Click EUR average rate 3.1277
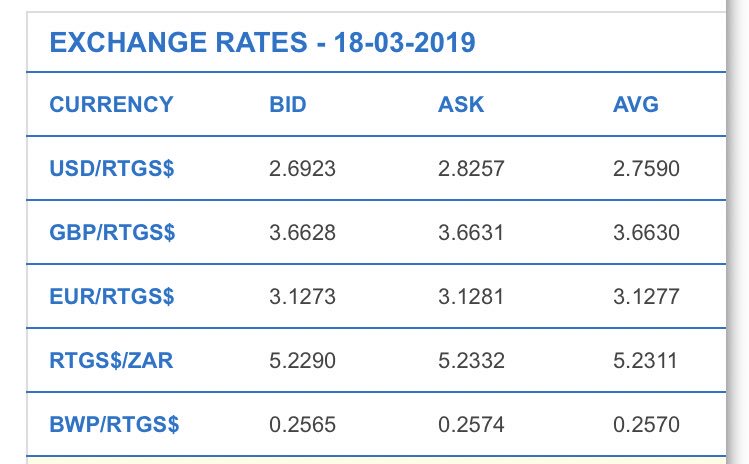Viewport: 749px width, 464px height. click(x=646, y=296)
